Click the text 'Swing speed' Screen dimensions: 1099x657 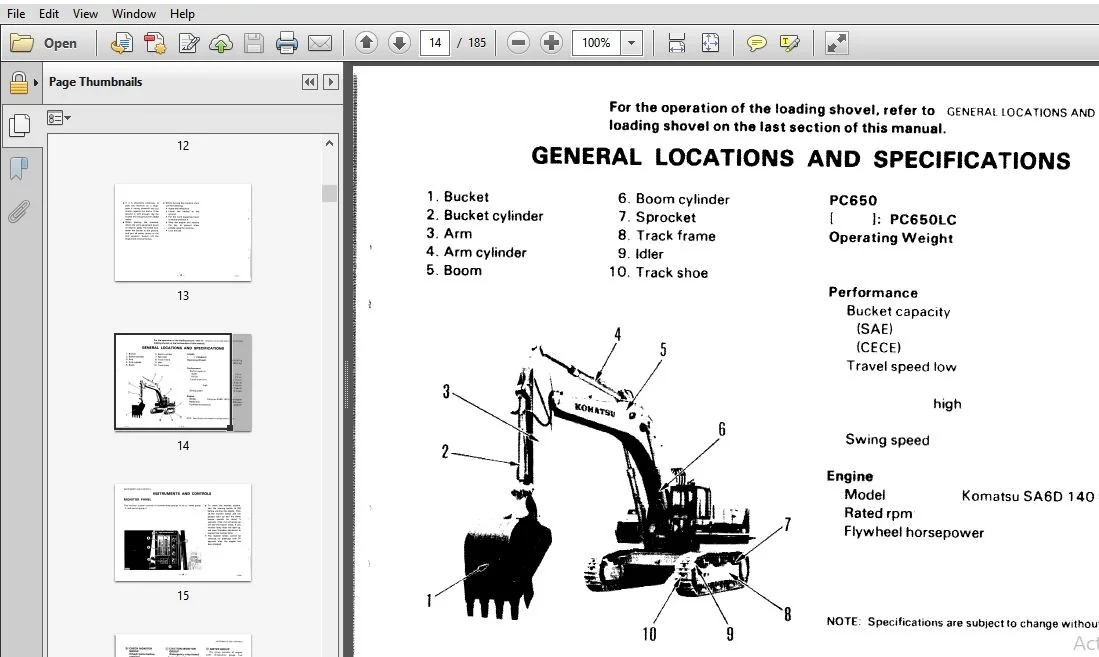pos(887,440)
